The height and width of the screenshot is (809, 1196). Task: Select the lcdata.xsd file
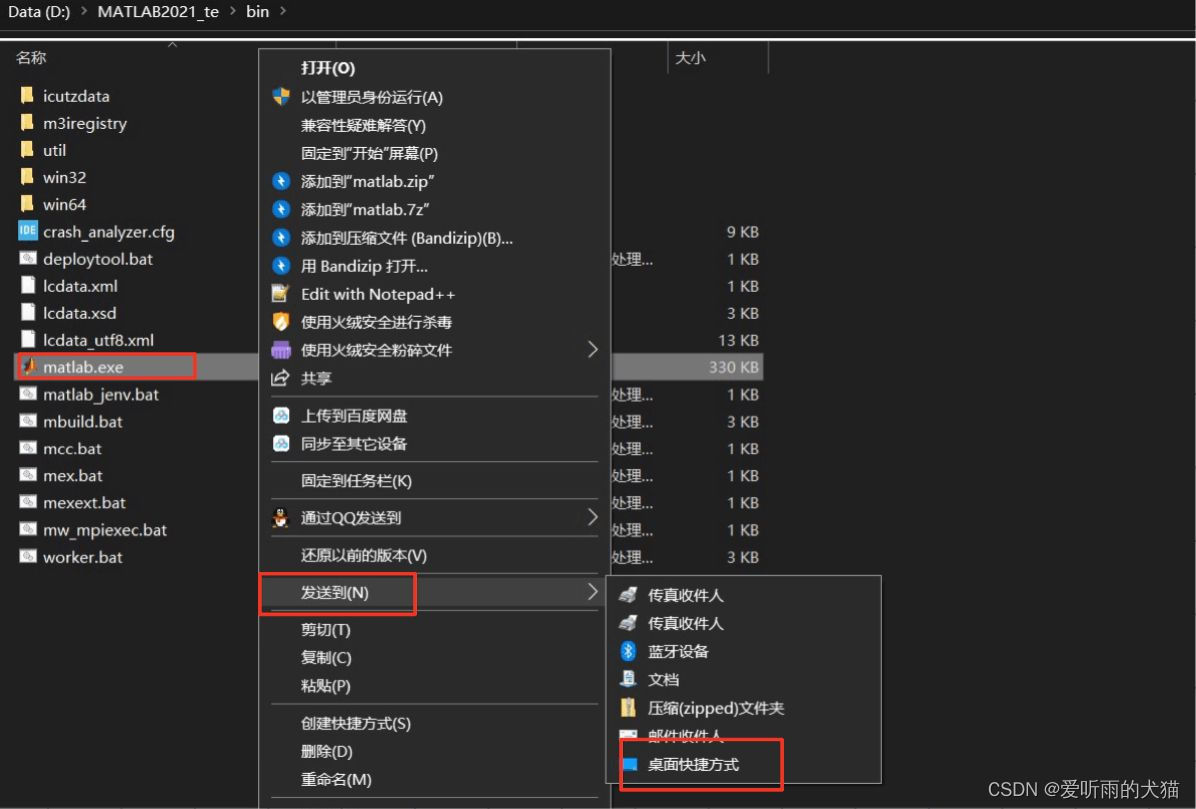(x=80, y=313)
